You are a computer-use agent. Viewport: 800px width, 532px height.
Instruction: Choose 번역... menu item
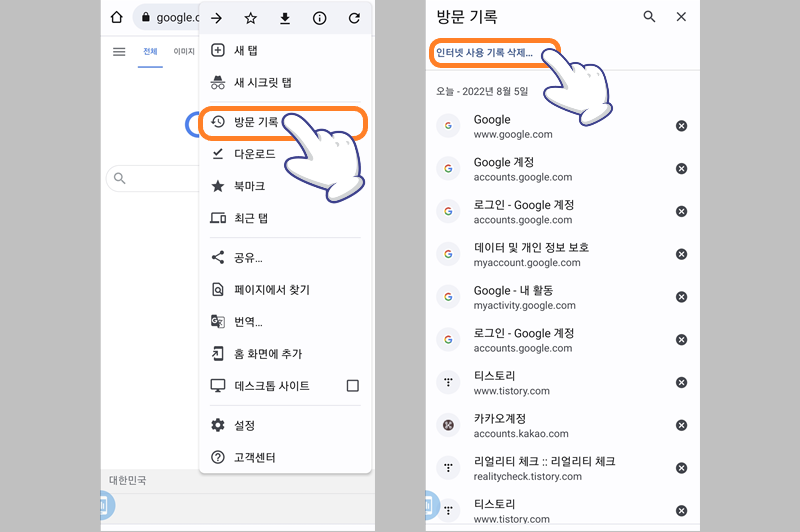click(x=285, y=321)
